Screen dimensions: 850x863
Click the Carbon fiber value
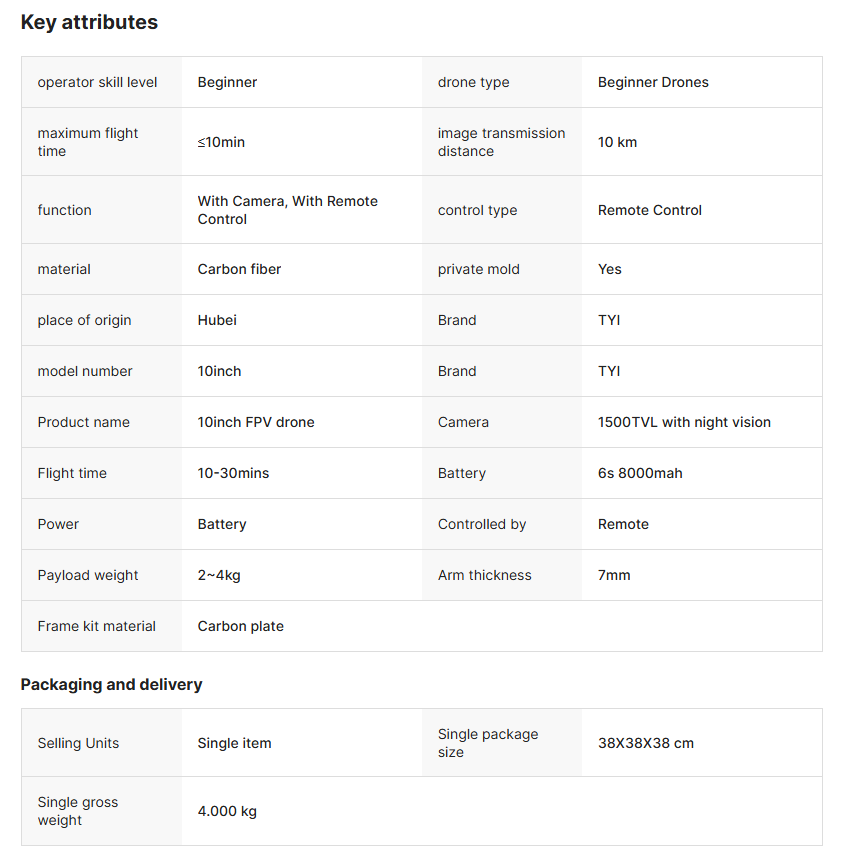[239, 269]
